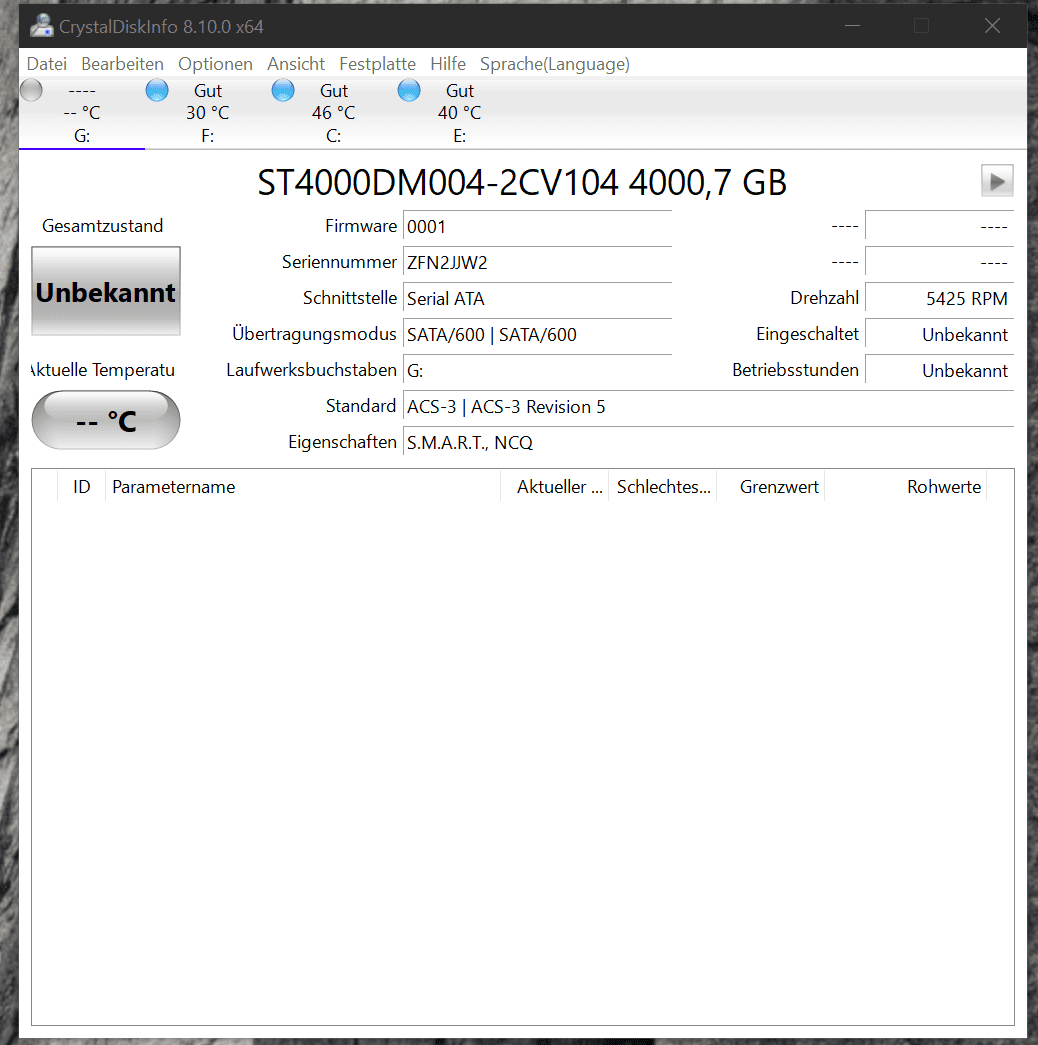The height and width of the screenshot is (1045, 1038).
Task: Click the Grenzwert column header
Action: (771, 487)
